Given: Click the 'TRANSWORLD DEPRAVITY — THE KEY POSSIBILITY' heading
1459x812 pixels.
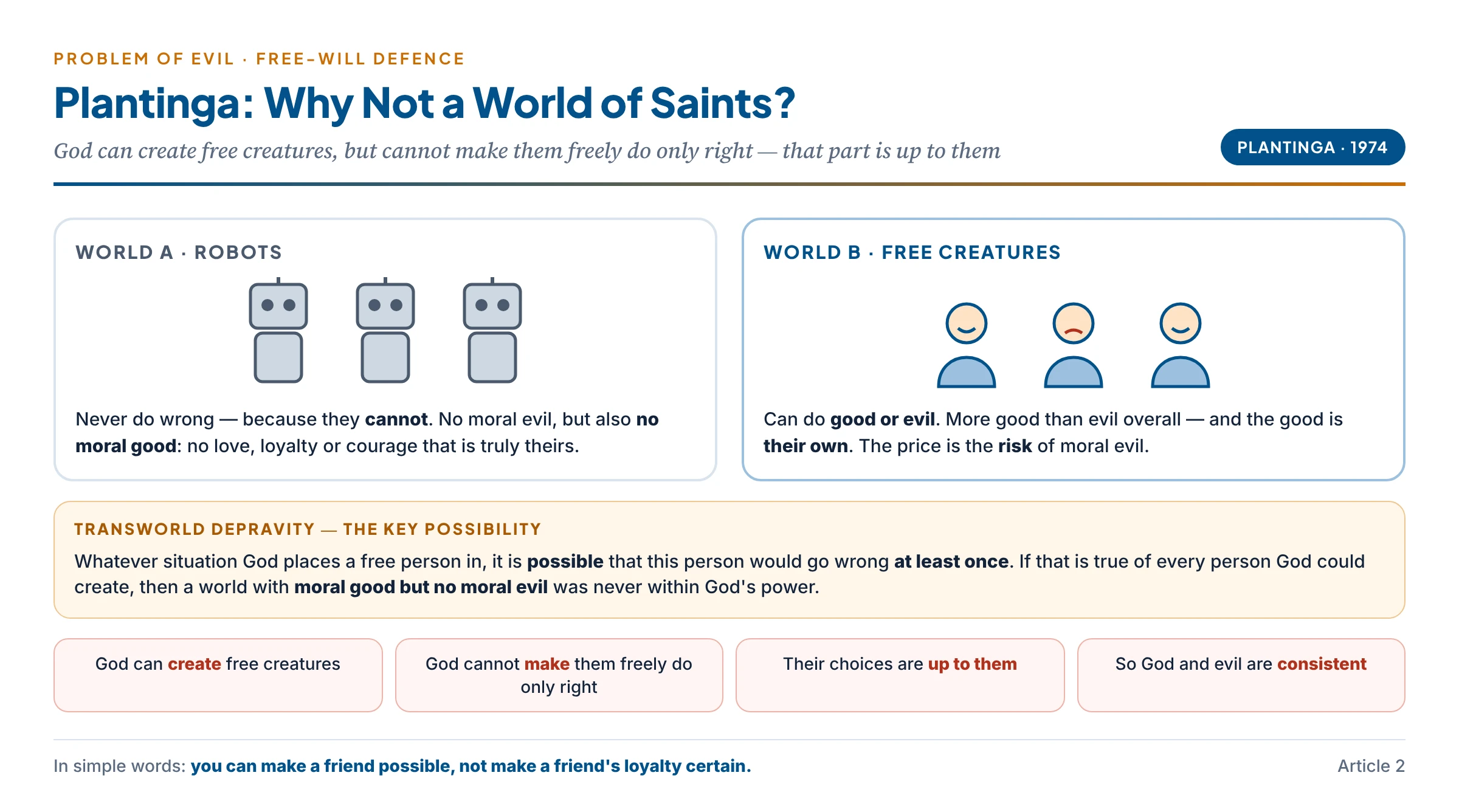Looking at the screenshot, I should point(308,529).
